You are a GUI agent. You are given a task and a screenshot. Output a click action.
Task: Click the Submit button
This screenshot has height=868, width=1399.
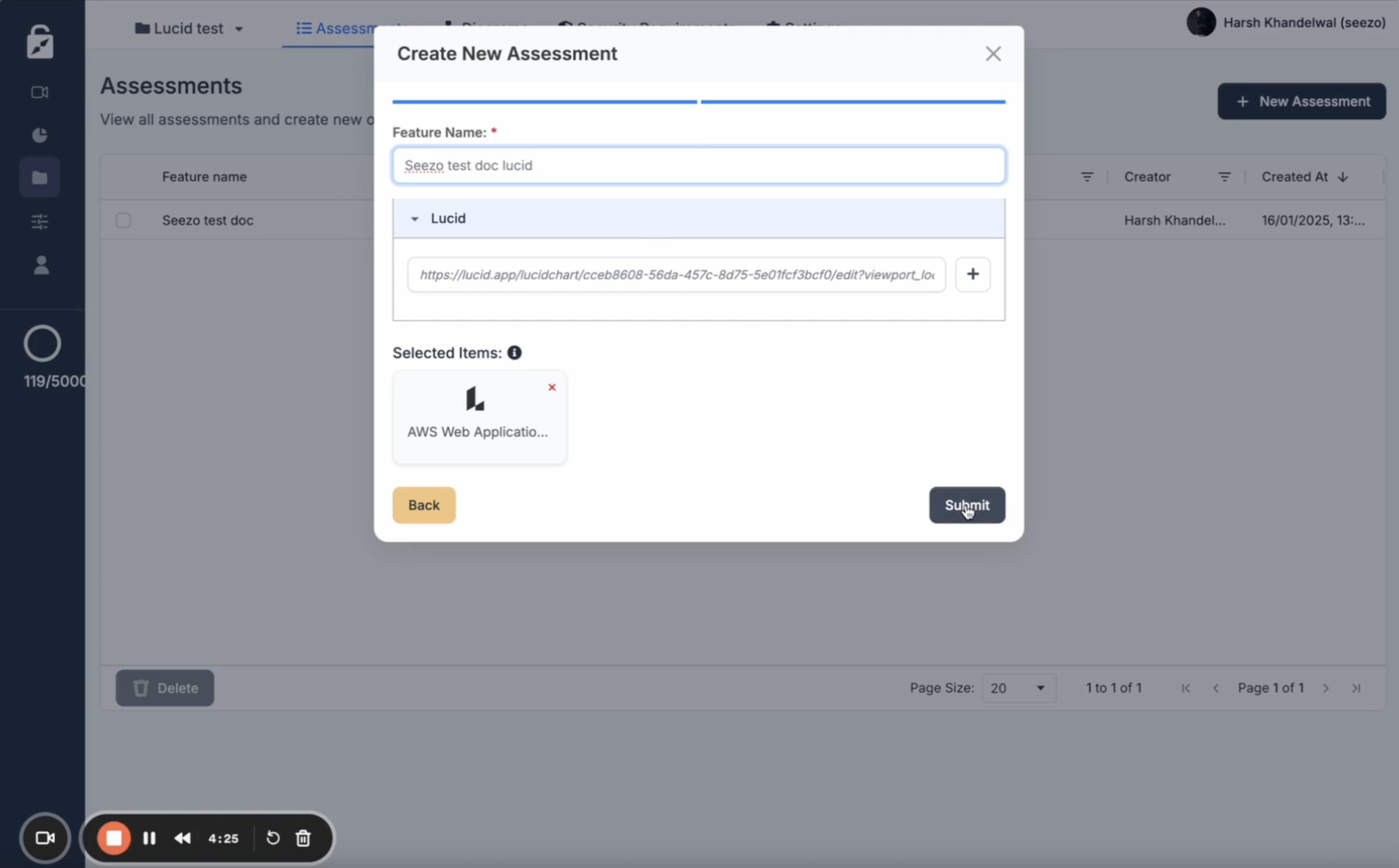967,505
